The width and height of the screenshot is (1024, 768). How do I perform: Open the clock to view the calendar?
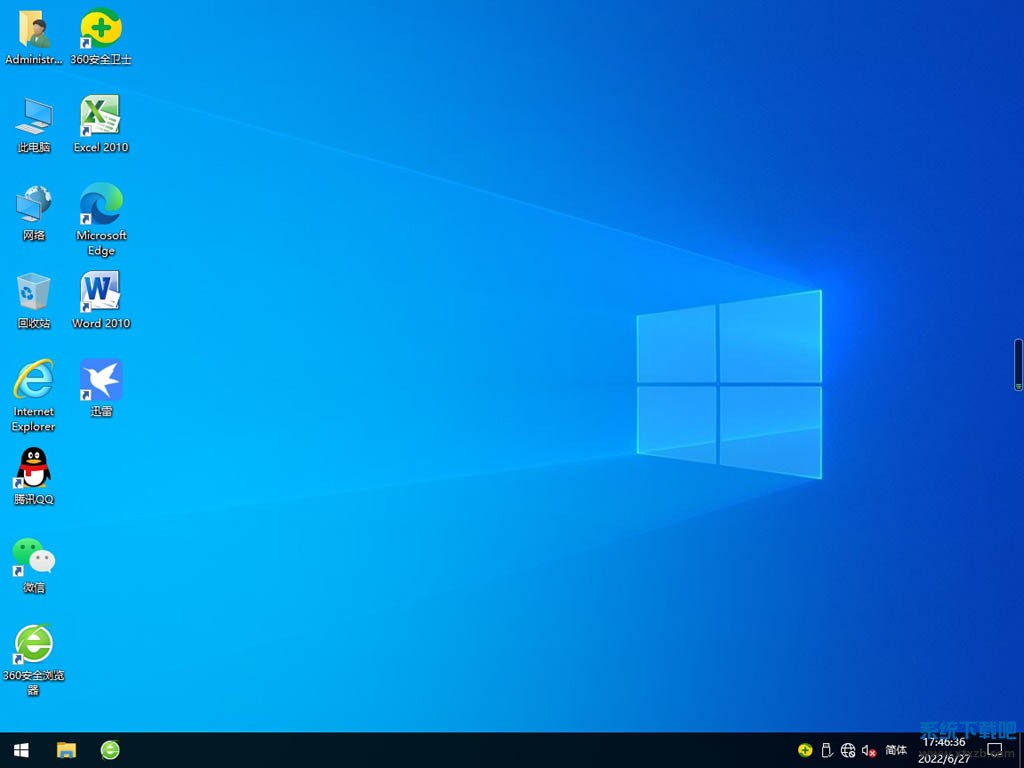[x=944, y=750]
